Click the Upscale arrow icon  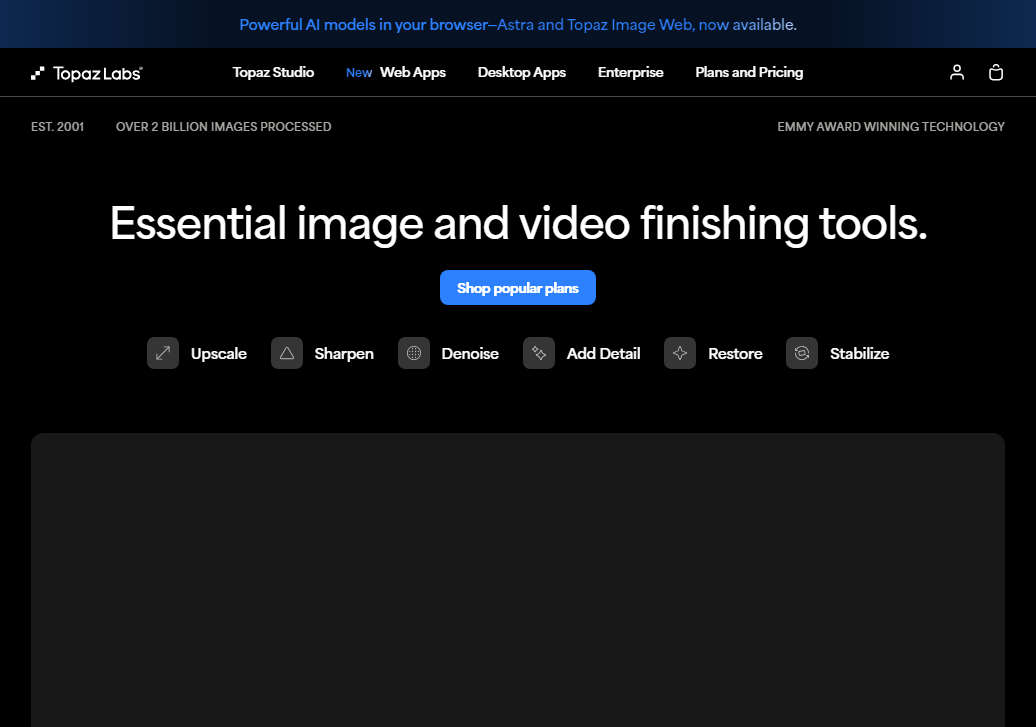(163, 353)
